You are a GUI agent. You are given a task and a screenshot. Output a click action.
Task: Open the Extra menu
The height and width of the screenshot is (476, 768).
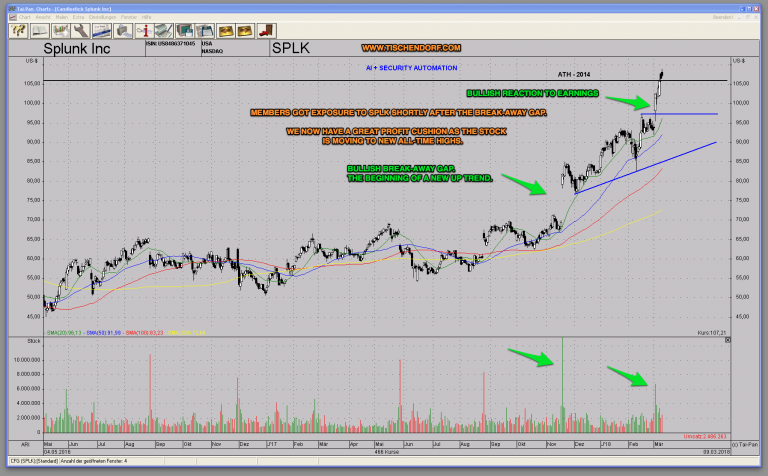click(78, 17)
